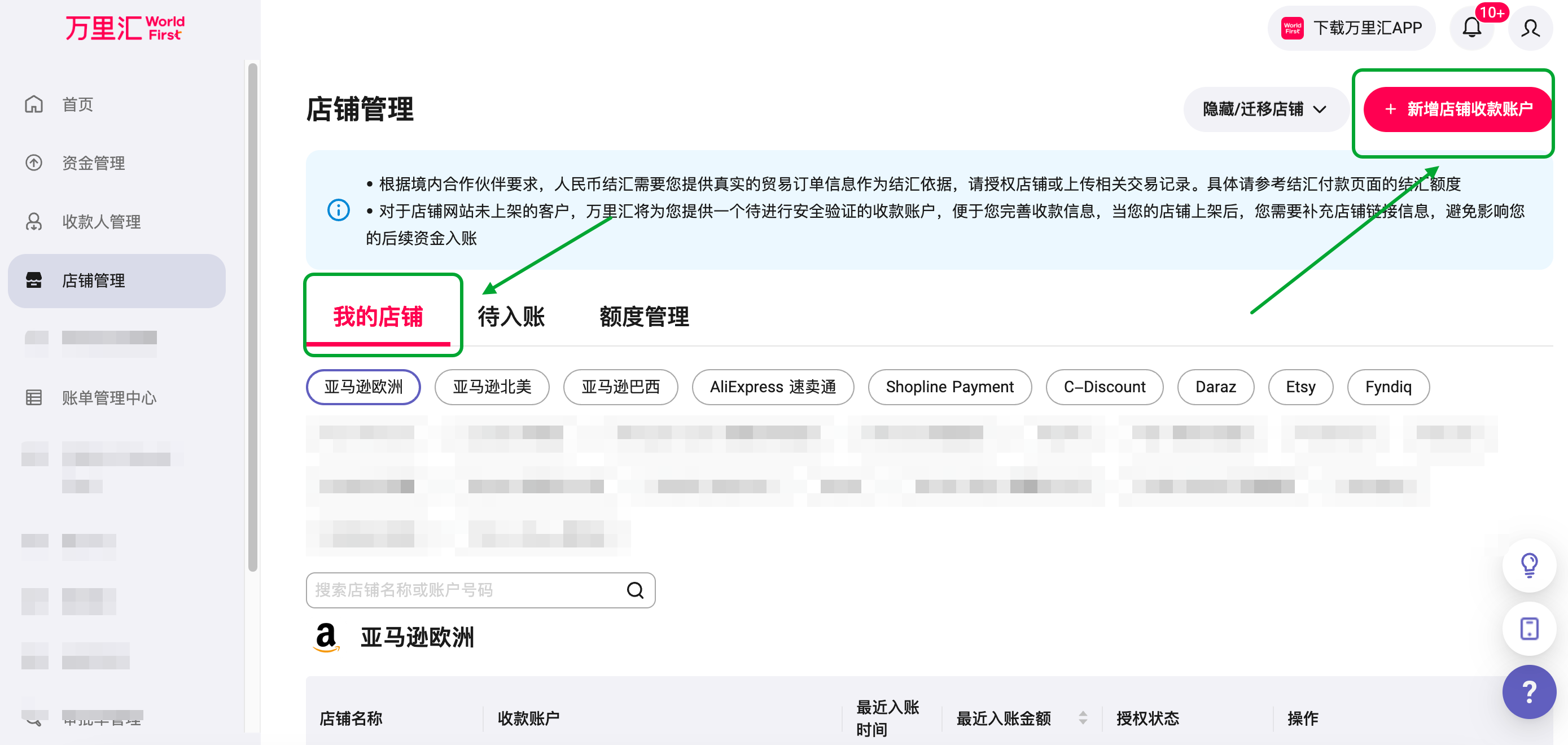The image size is (1568, 745).
Task: Select the Etsy platform filter chip
Action: pos(1300,387)
